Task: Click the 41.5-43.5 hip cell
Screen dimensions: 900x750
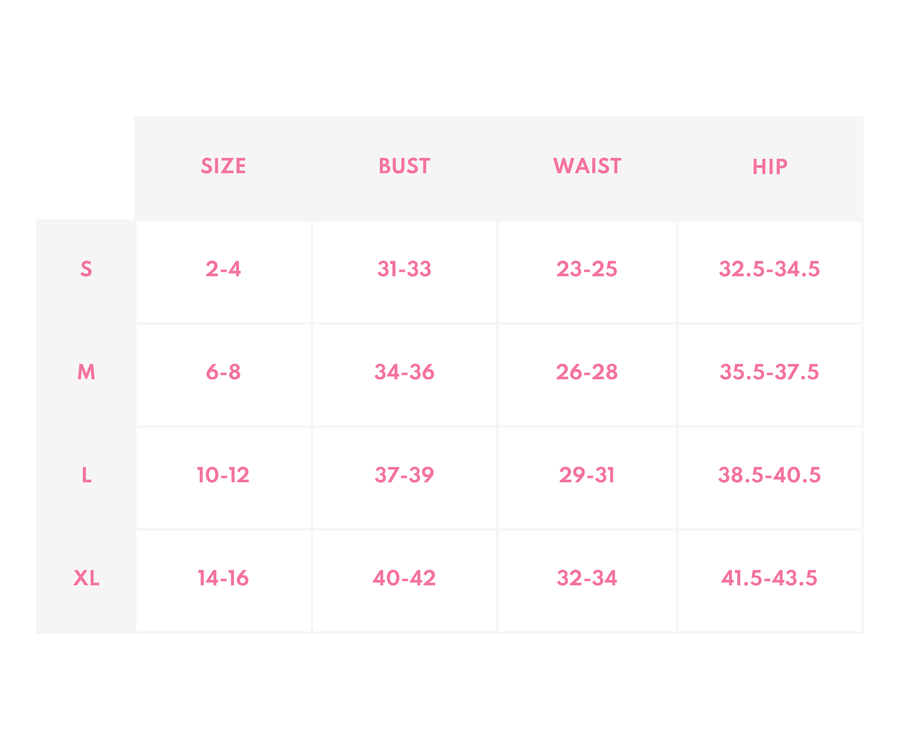Action: click(x=769, y=578)
